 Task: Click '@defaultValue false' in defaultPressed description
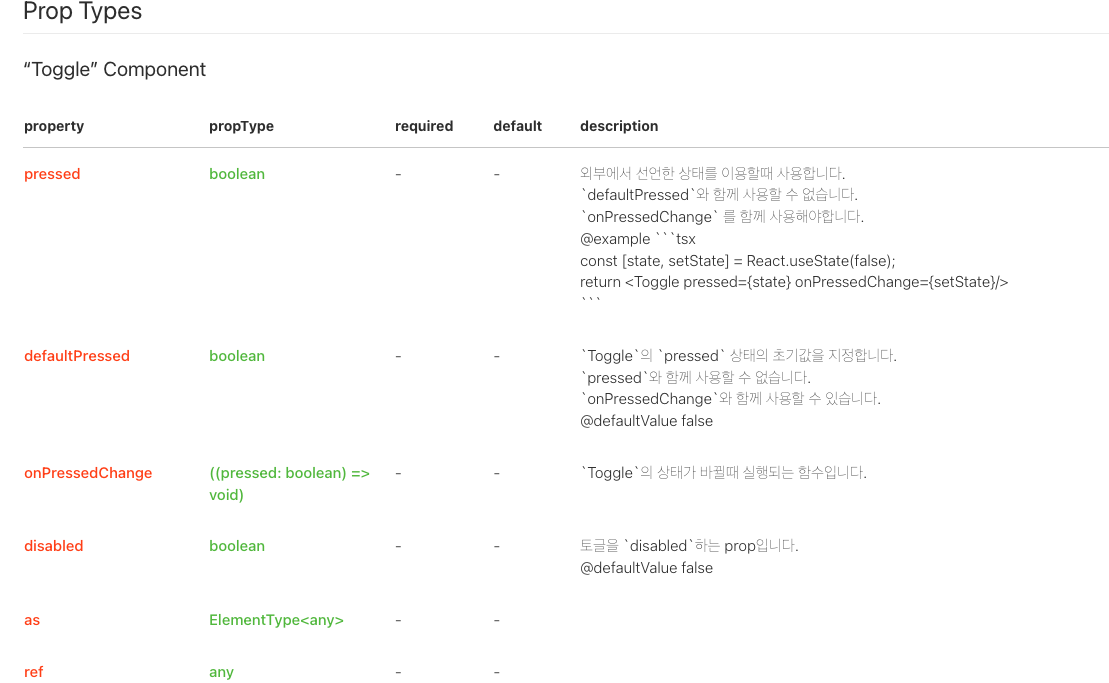click(x=646, y=421)
